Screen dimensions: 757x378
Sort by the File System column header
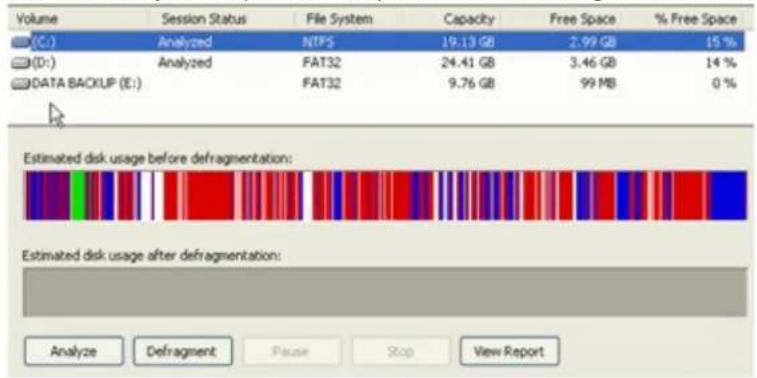click(x=339, y=19)
